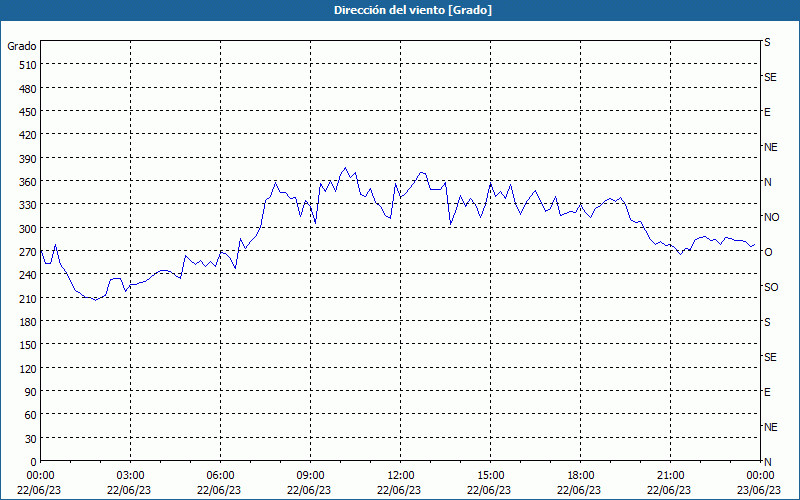Select the 15:00 time axis label

tap(491, 475)
